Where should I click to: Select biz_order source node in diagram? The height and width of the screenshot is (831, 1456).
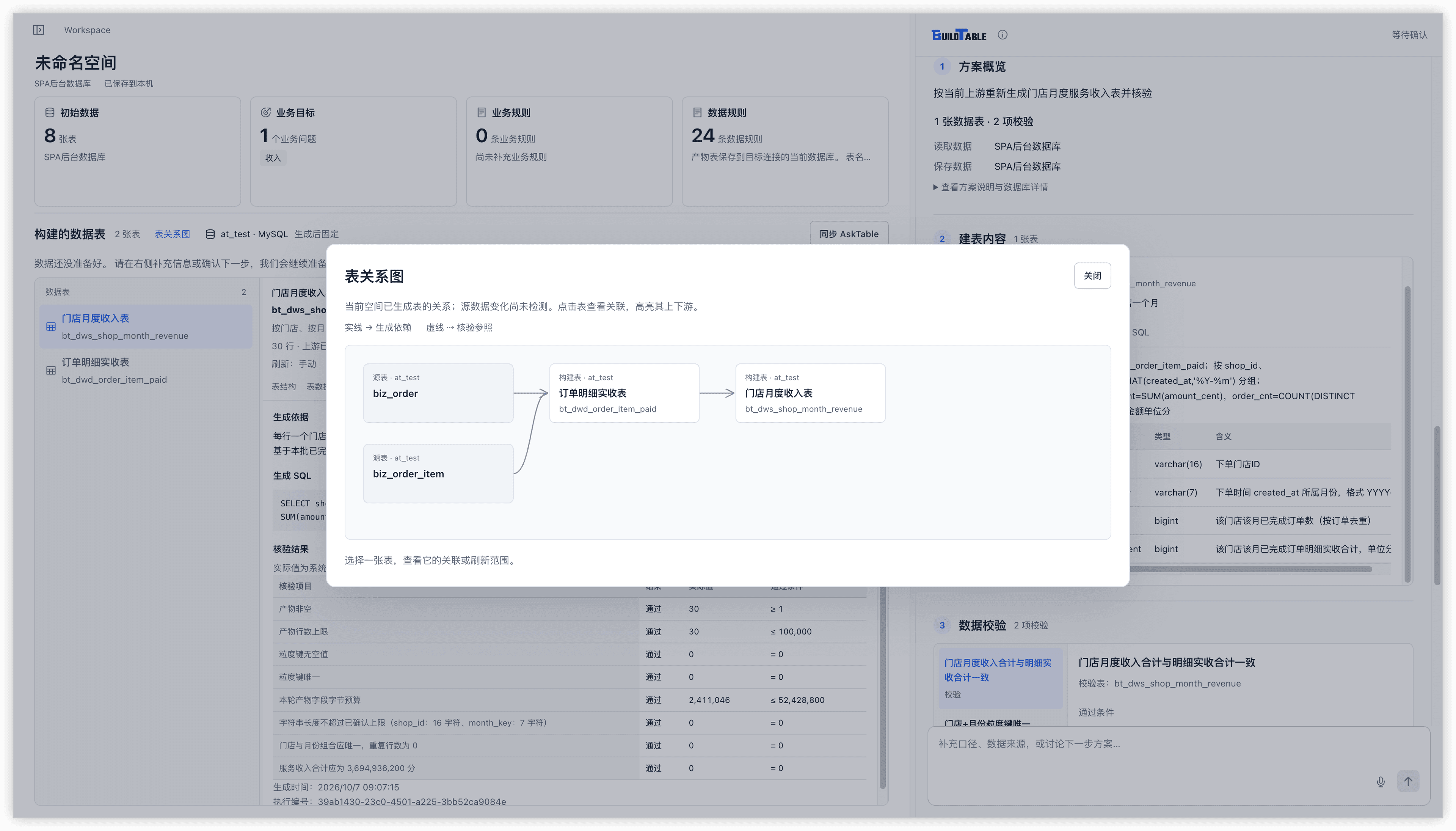pyautogui.click(x=438, y=393)
